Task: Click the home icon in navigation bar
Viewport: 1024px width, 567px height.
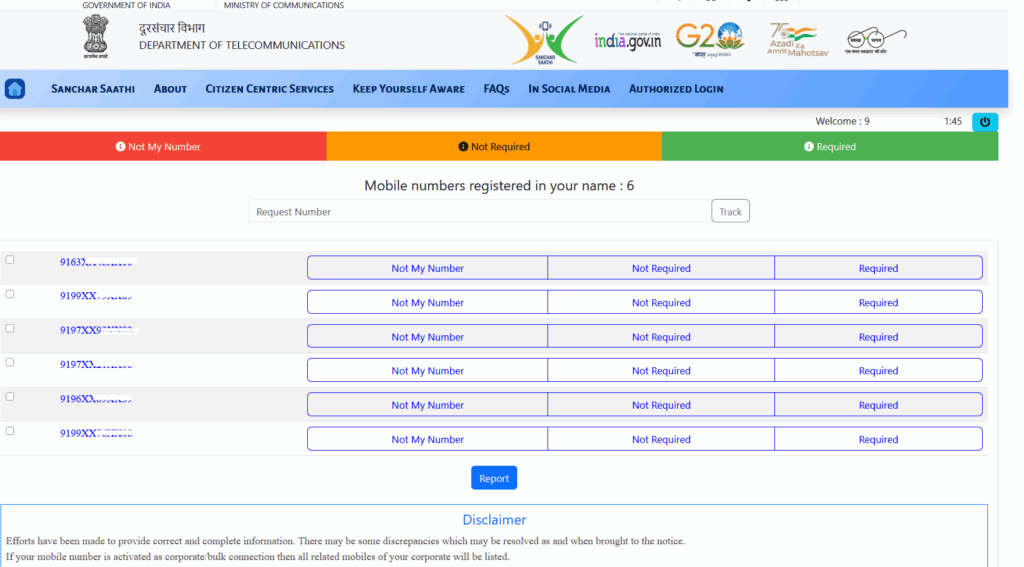Action: tap(15, 89)
